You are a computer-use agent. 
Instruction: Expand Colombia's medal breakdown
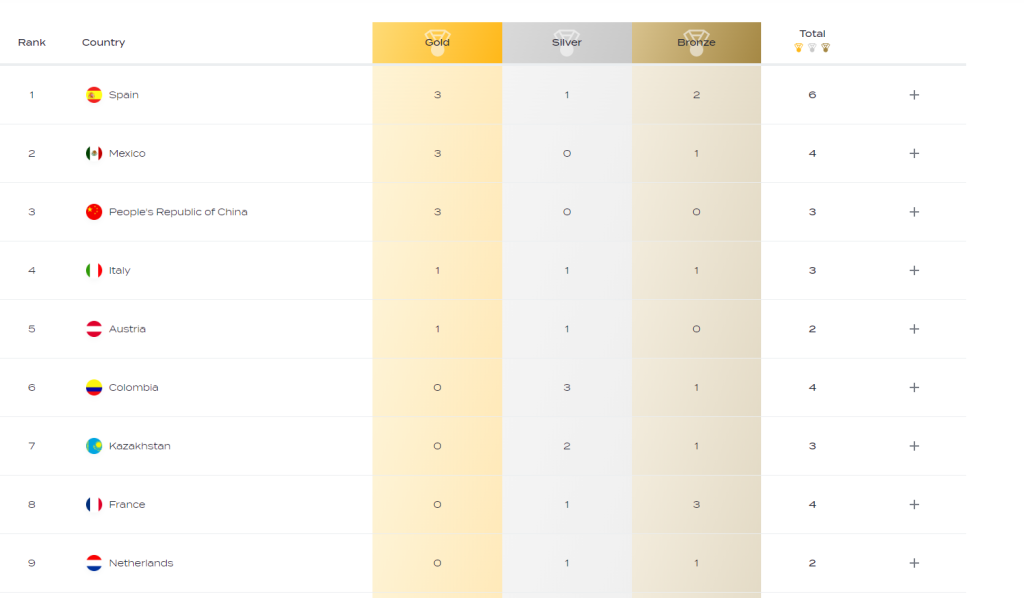click(914, 387)
